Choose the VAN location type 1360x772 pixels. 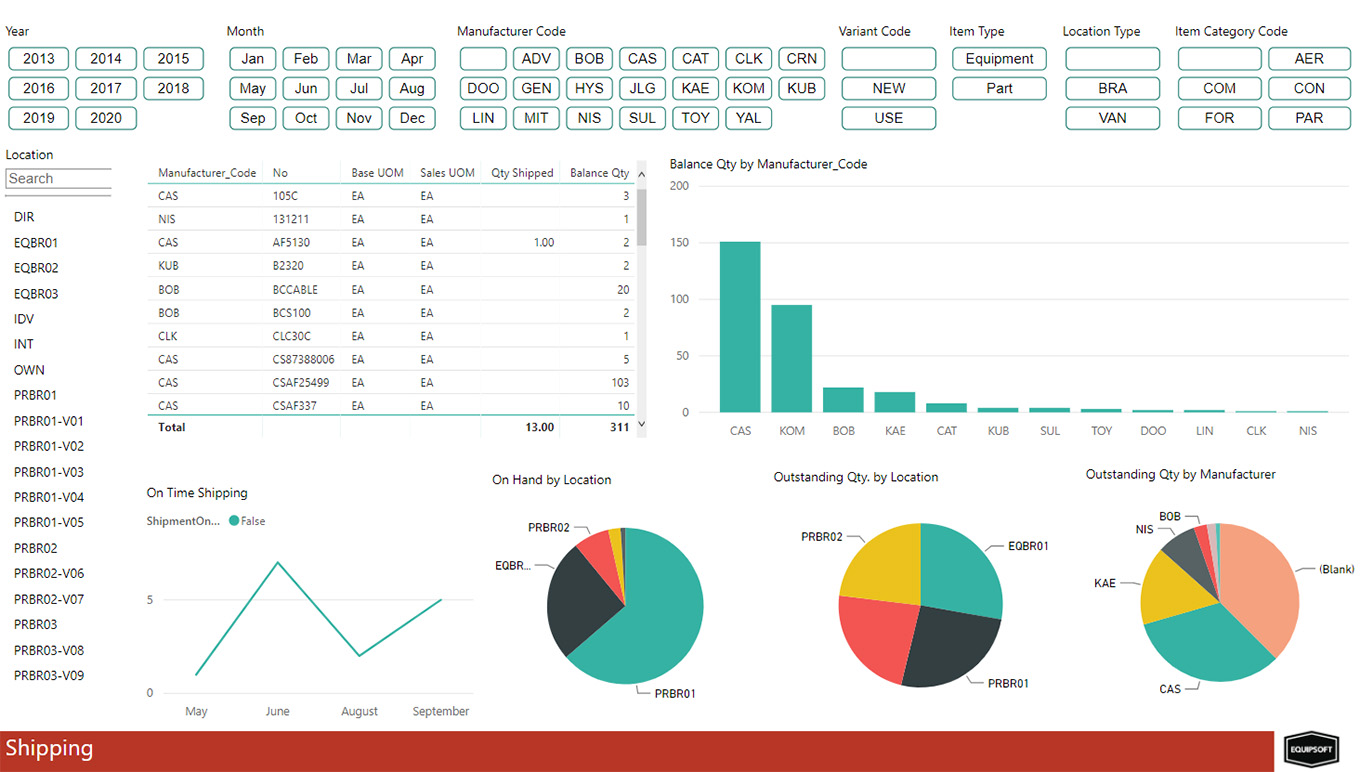coord(1112,118)
